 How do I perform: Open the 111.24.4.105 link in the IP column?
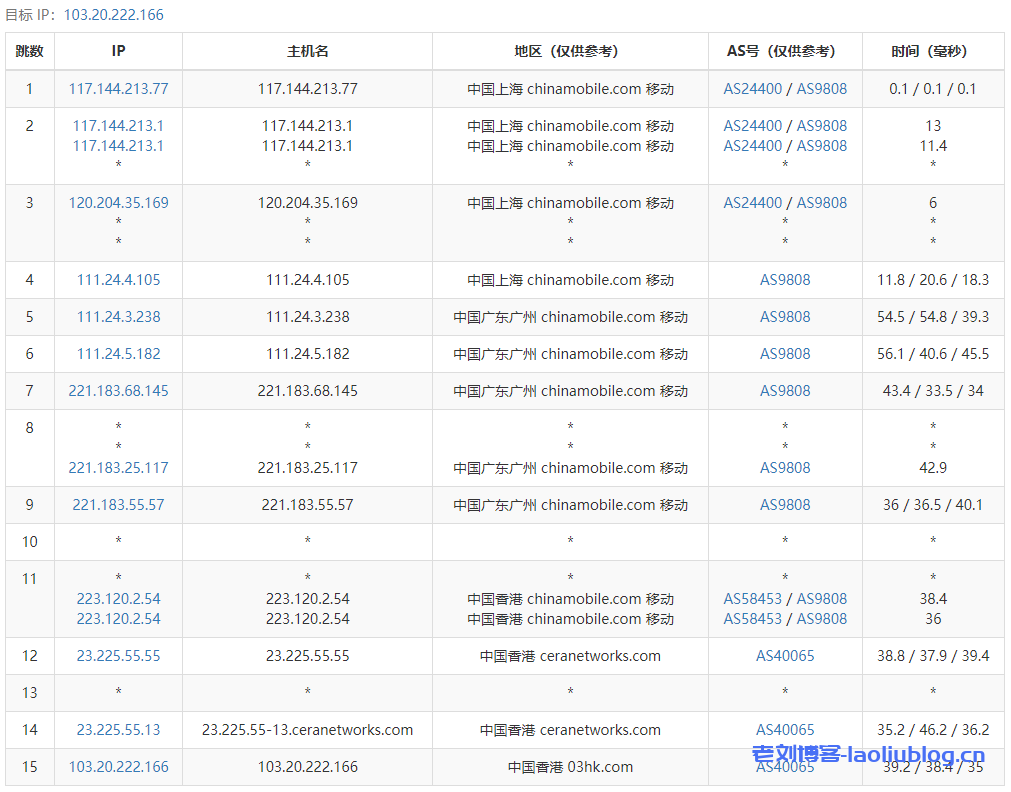118,280
